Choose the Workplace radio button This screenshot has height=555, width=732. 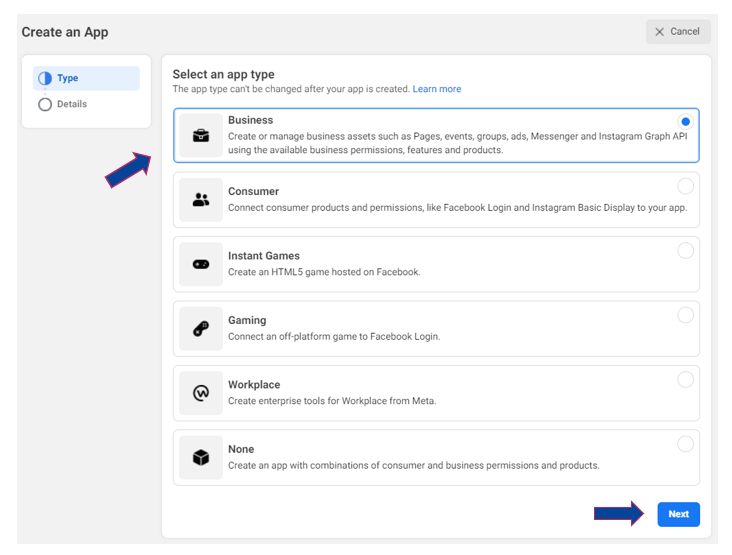[685, 379]
